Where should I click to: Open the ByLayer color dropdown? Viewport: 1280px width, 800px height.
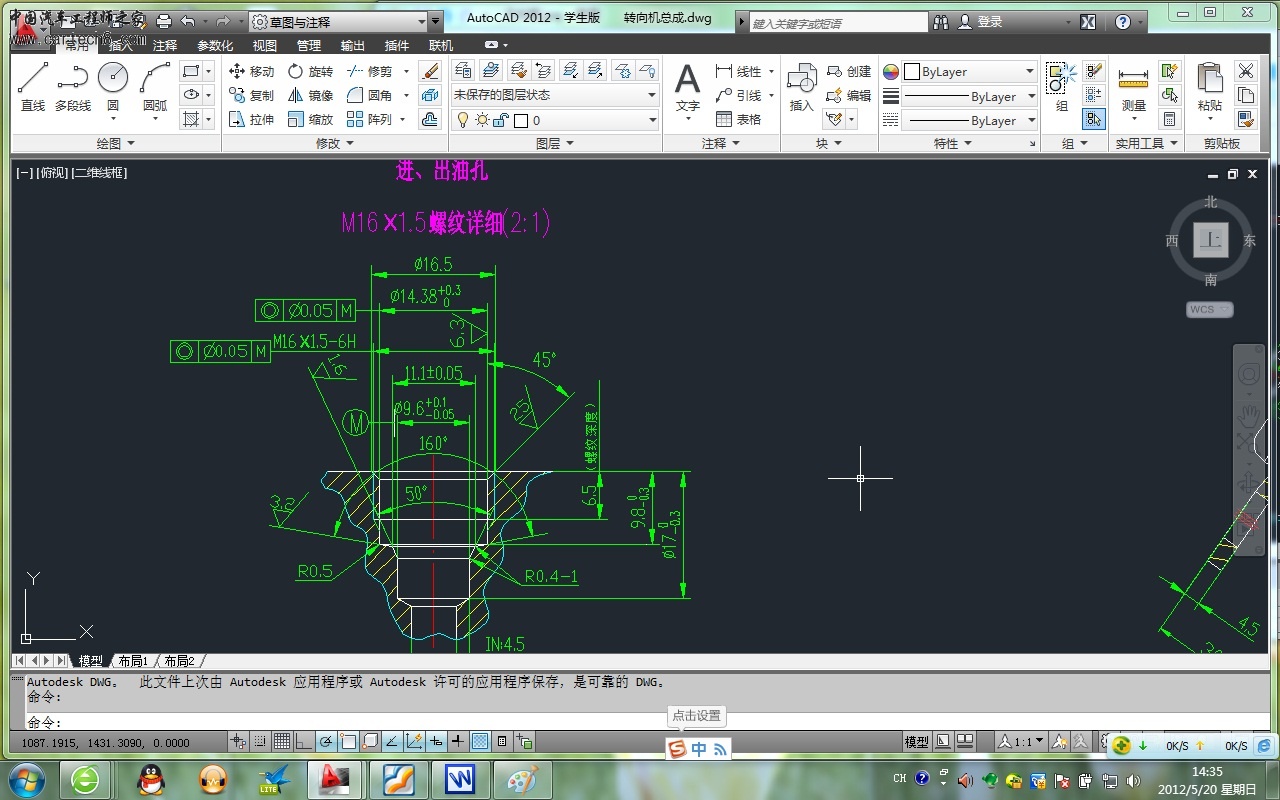(969, 72)
